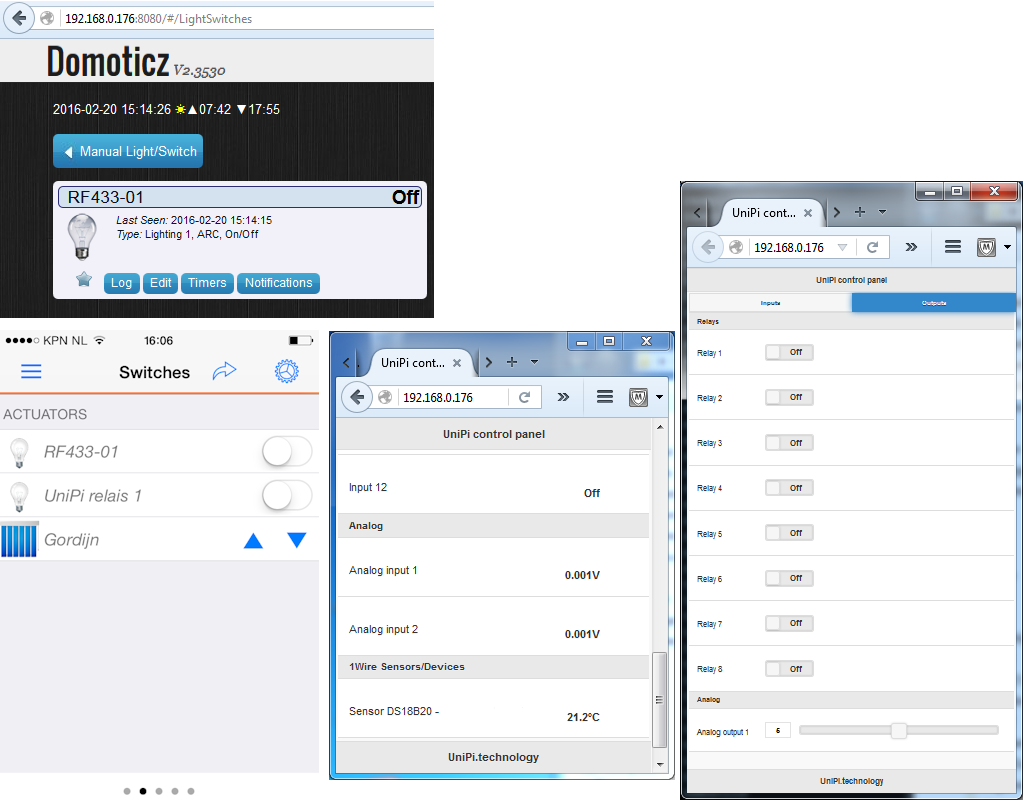
Task: Open the Gordijn blinds with the up arrow
Action: [253, 541]
